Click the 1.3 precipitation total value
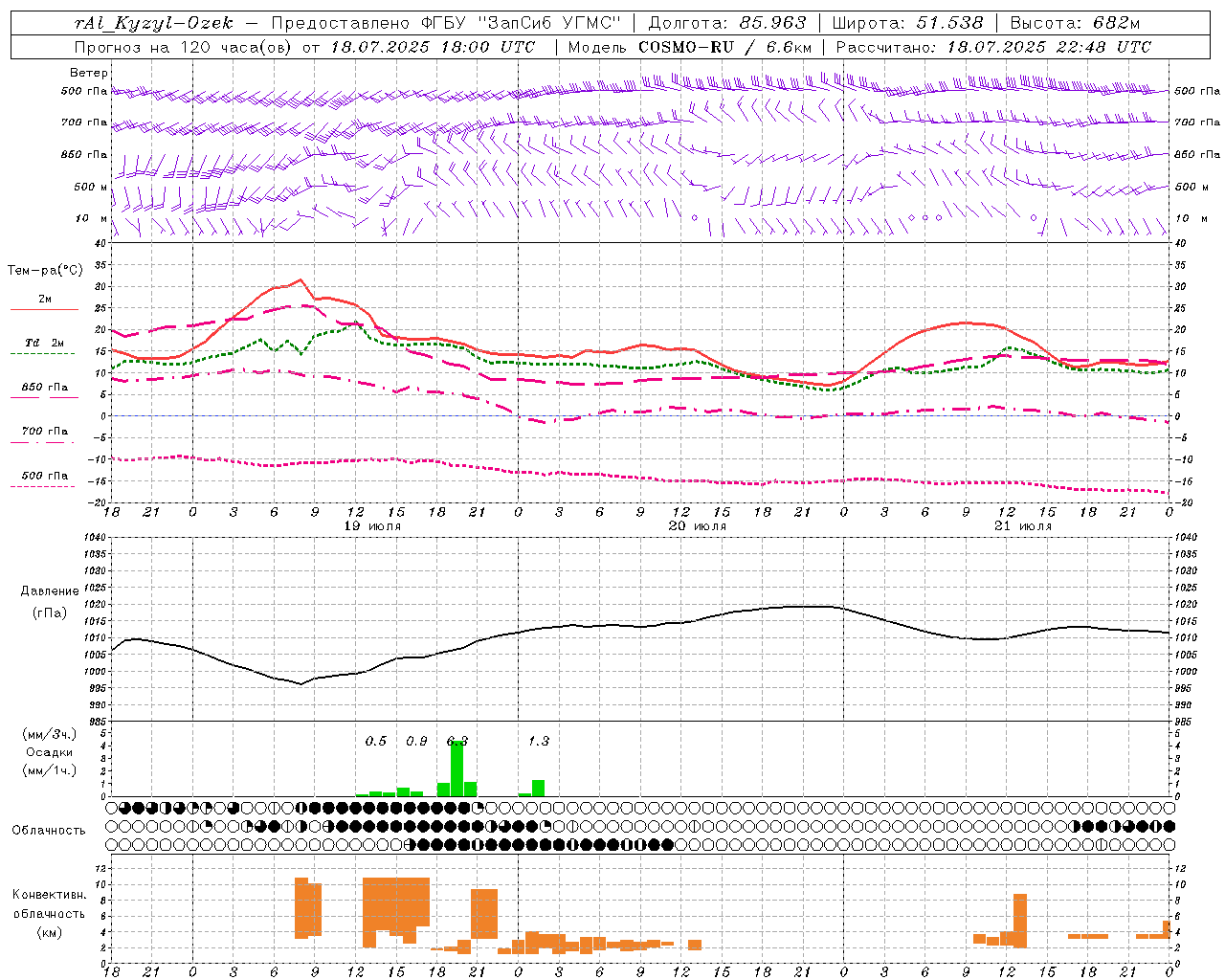 click(x=539, y=741)
